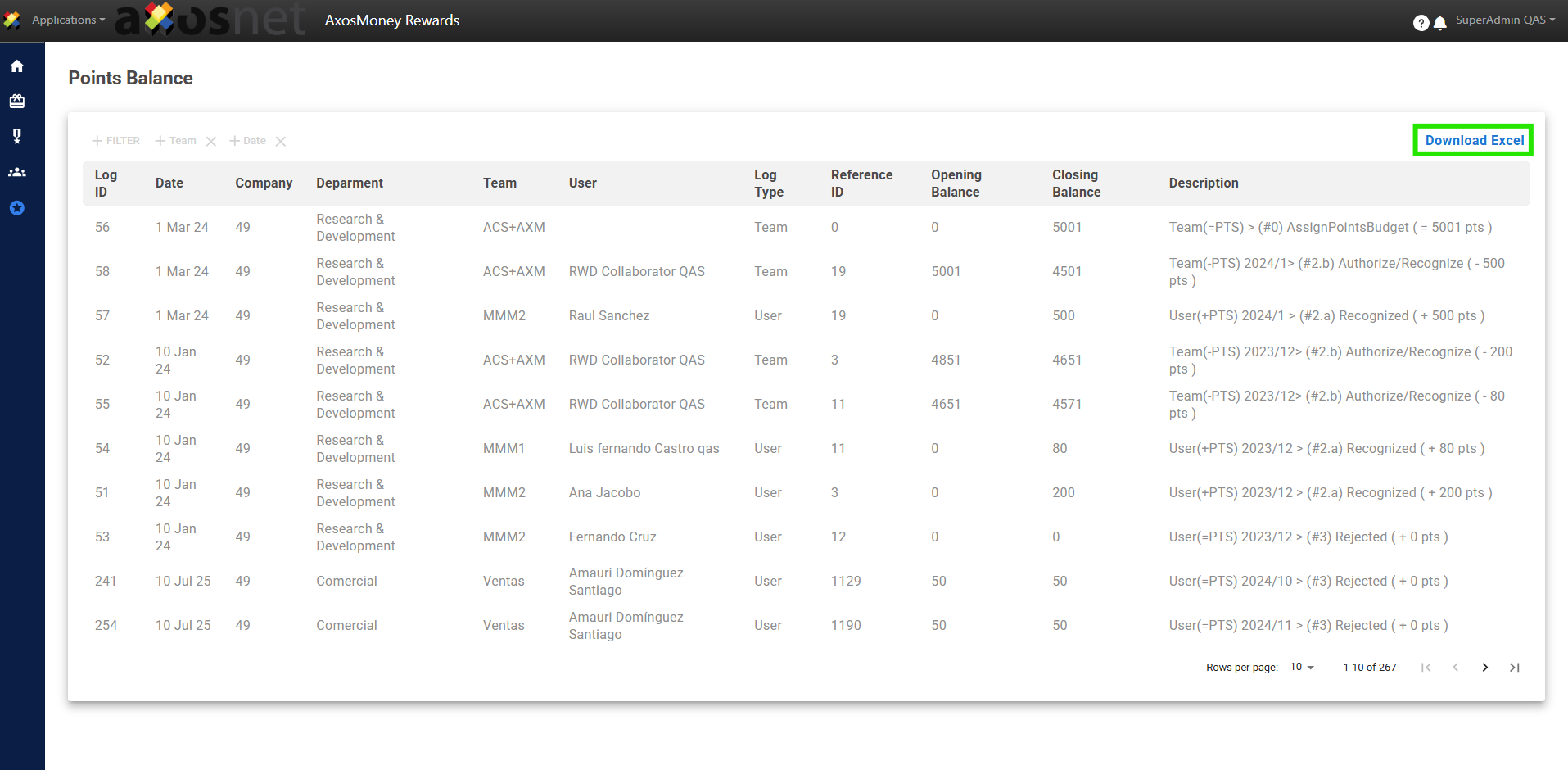
Task: Open the teams group sidebar icon
Action: coord(17,172)
